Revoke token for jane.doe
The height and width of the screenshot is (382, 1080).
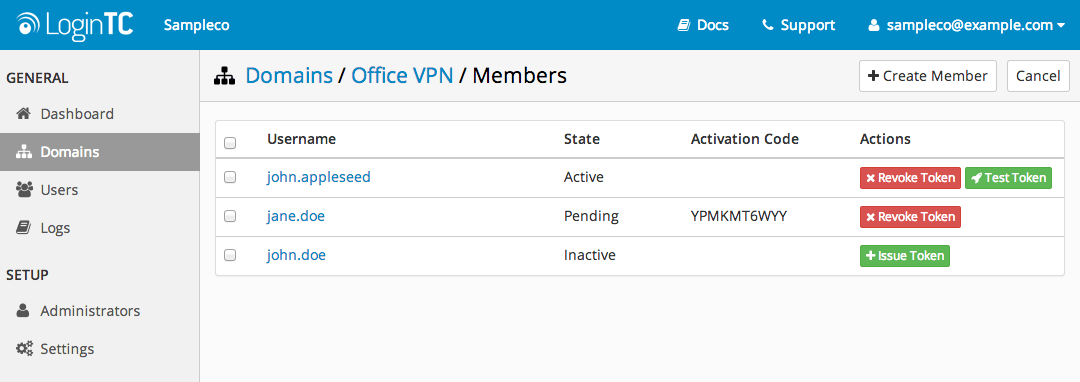911,217
